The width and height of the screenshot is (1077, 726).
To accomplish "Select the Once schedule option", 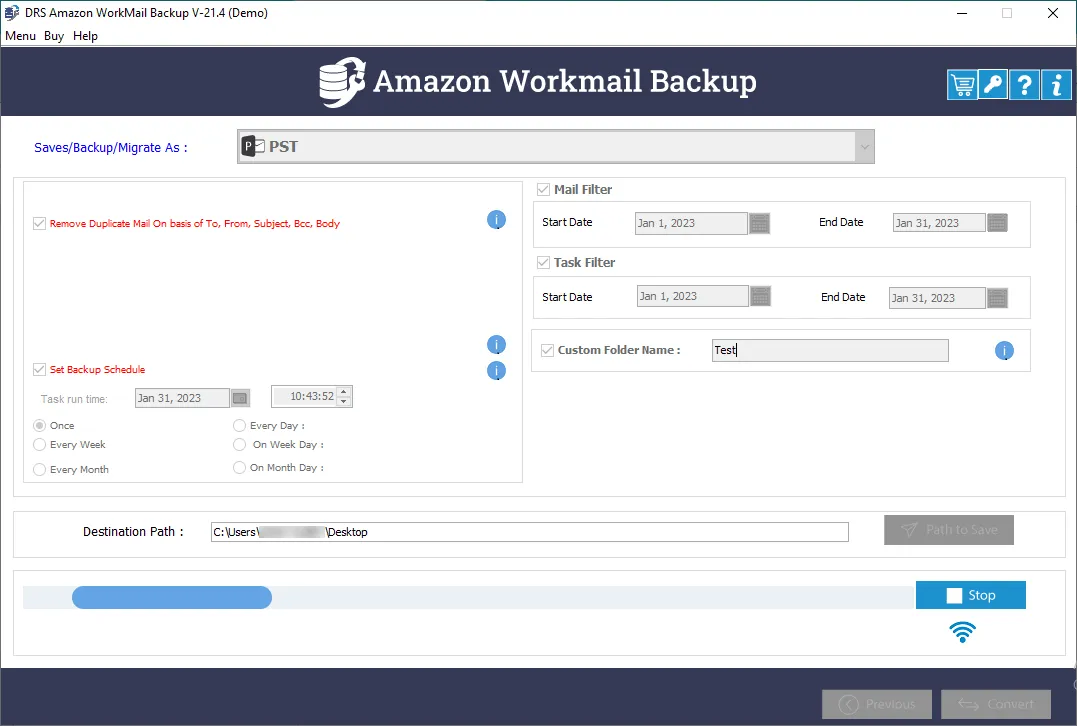I will pyautogui.click(x=39, y=426).
